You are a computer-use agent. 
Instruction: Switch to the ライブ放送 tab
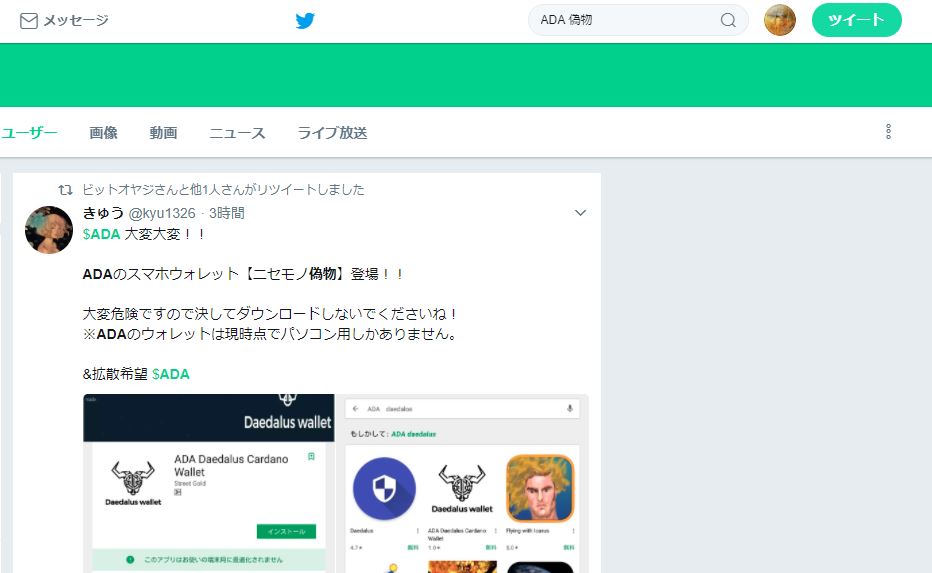(x=332, y=133)
